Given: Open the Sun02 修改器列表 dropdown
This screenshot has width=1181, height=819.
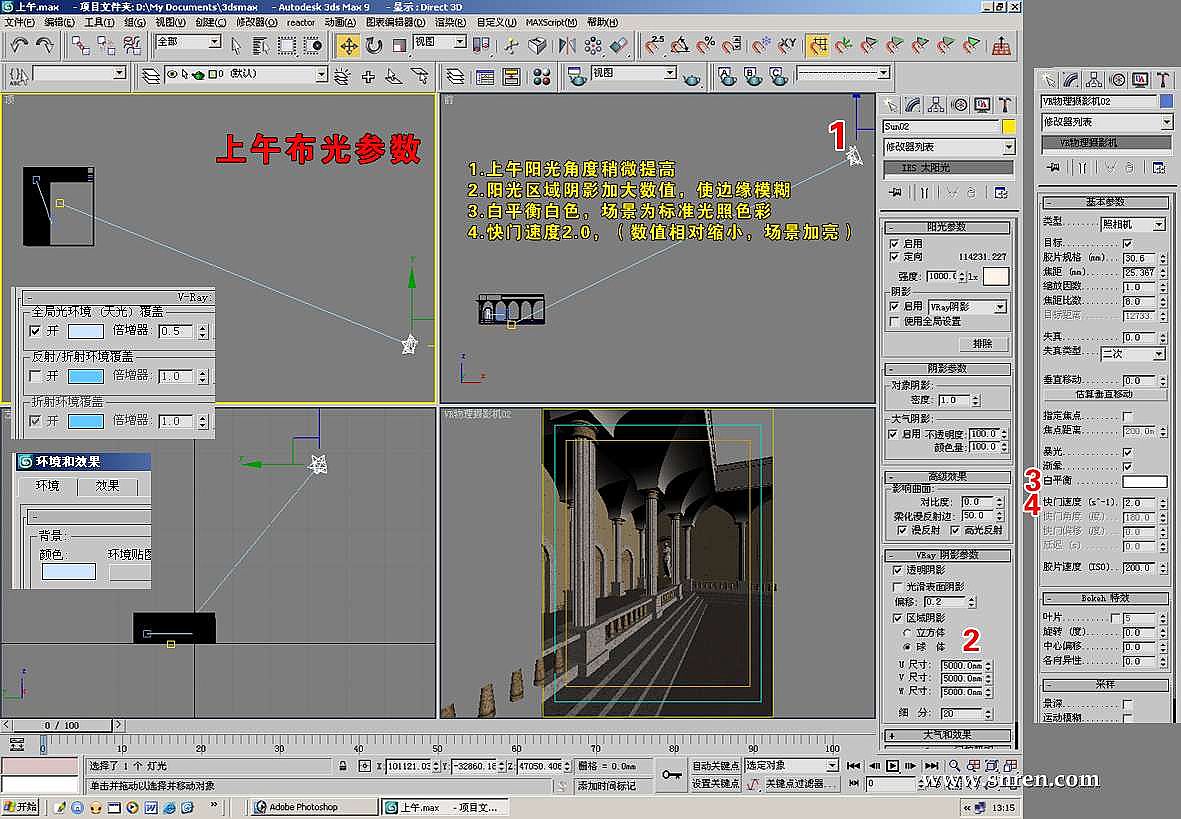Looking at the screenshot, I should coord(1008,147).
